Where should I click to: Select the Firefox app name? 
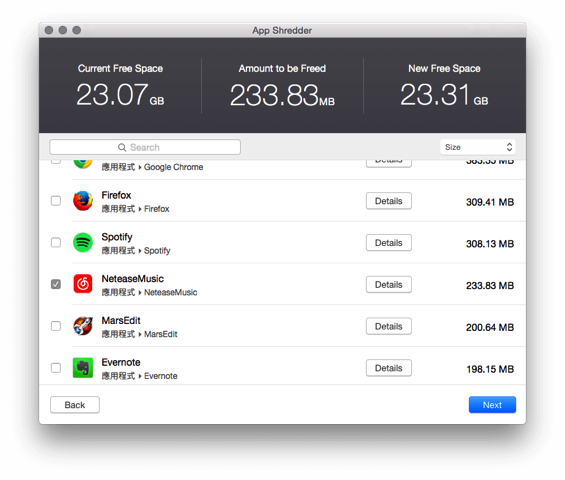coord(116,195)
